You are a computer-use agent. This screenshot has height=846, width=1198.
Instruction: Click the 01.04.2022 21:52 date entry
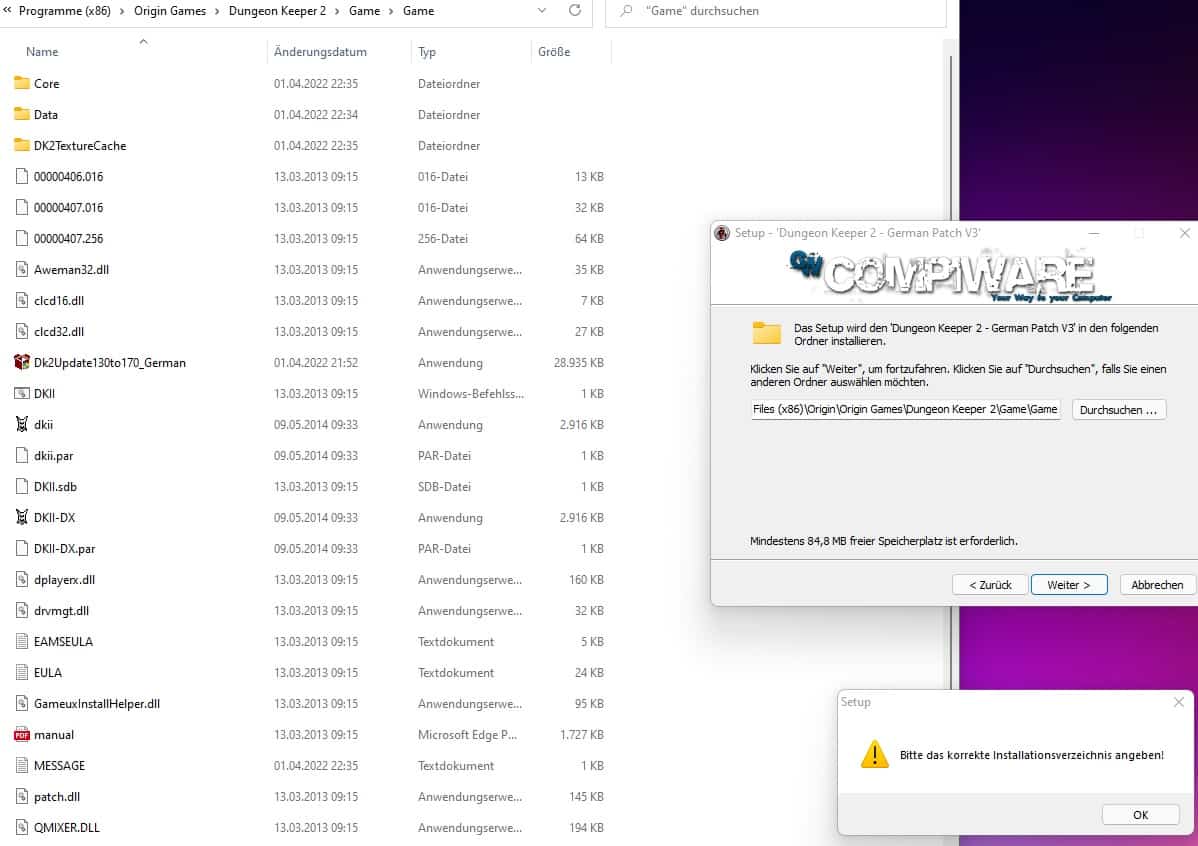[316, 363]
